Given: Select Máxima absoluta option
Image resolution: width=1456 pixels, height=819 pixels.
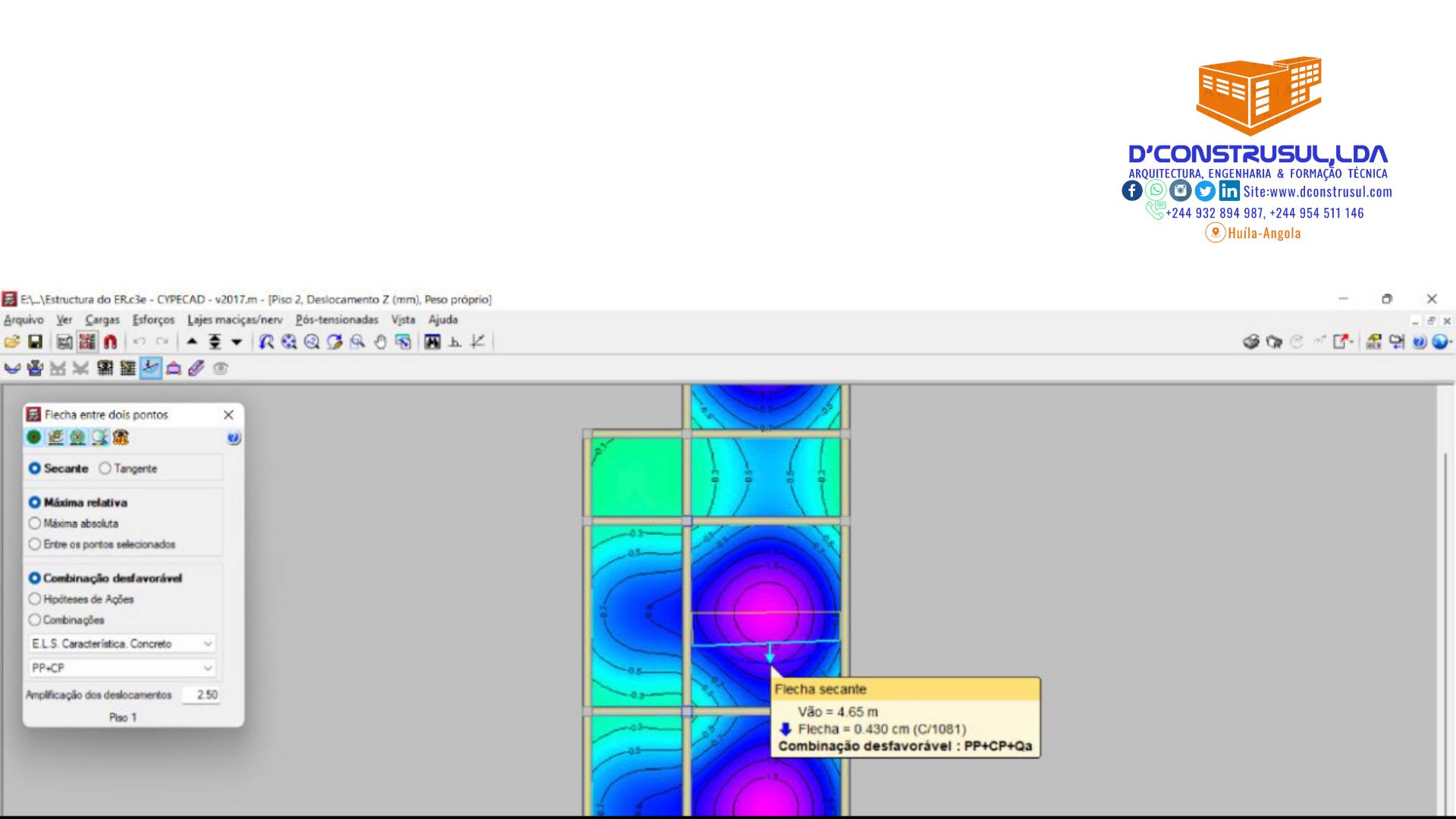Looking at the screenshot, I should (74, 523).
